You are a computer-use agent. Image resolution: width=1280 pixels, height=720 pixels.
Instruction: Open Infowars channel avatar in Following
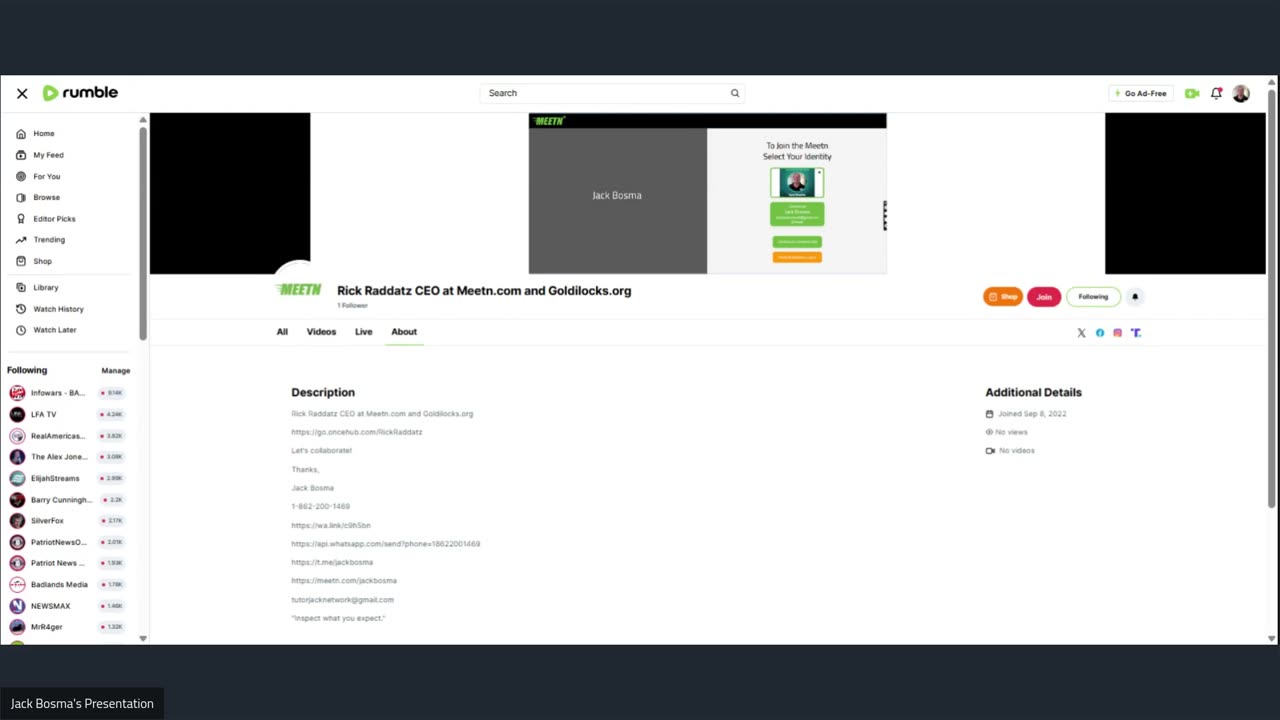click(17, 393)
